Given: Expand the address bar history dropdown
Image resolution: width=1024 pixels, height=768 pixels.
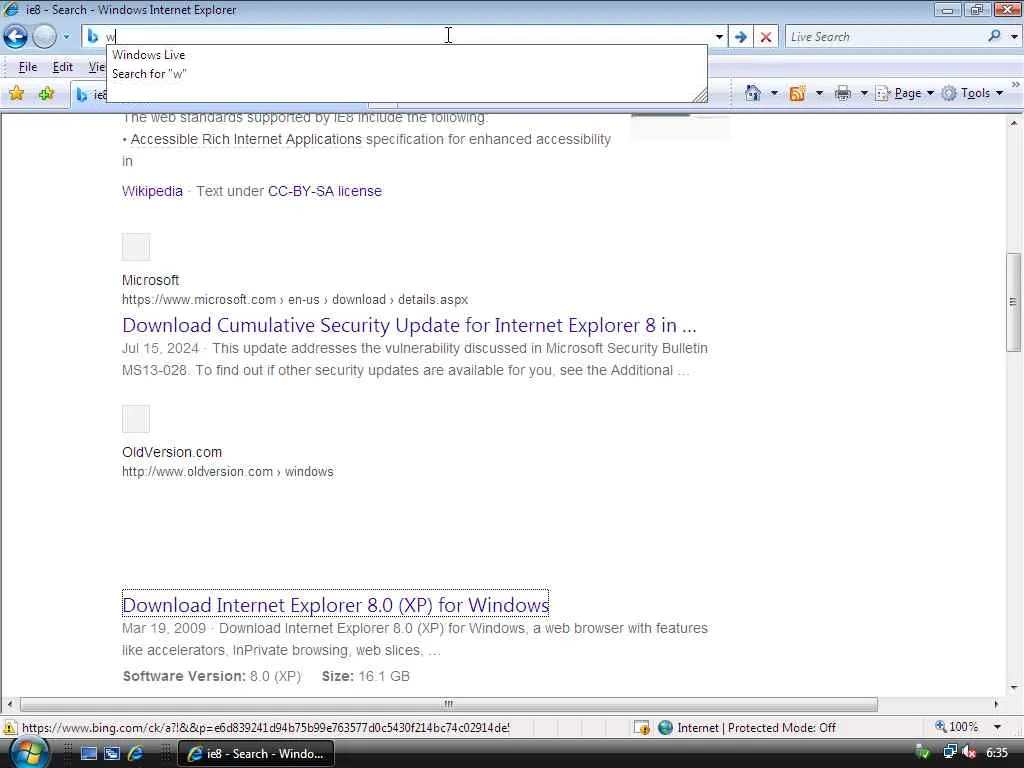Looking at the screenshot, I should coord(719,37).
